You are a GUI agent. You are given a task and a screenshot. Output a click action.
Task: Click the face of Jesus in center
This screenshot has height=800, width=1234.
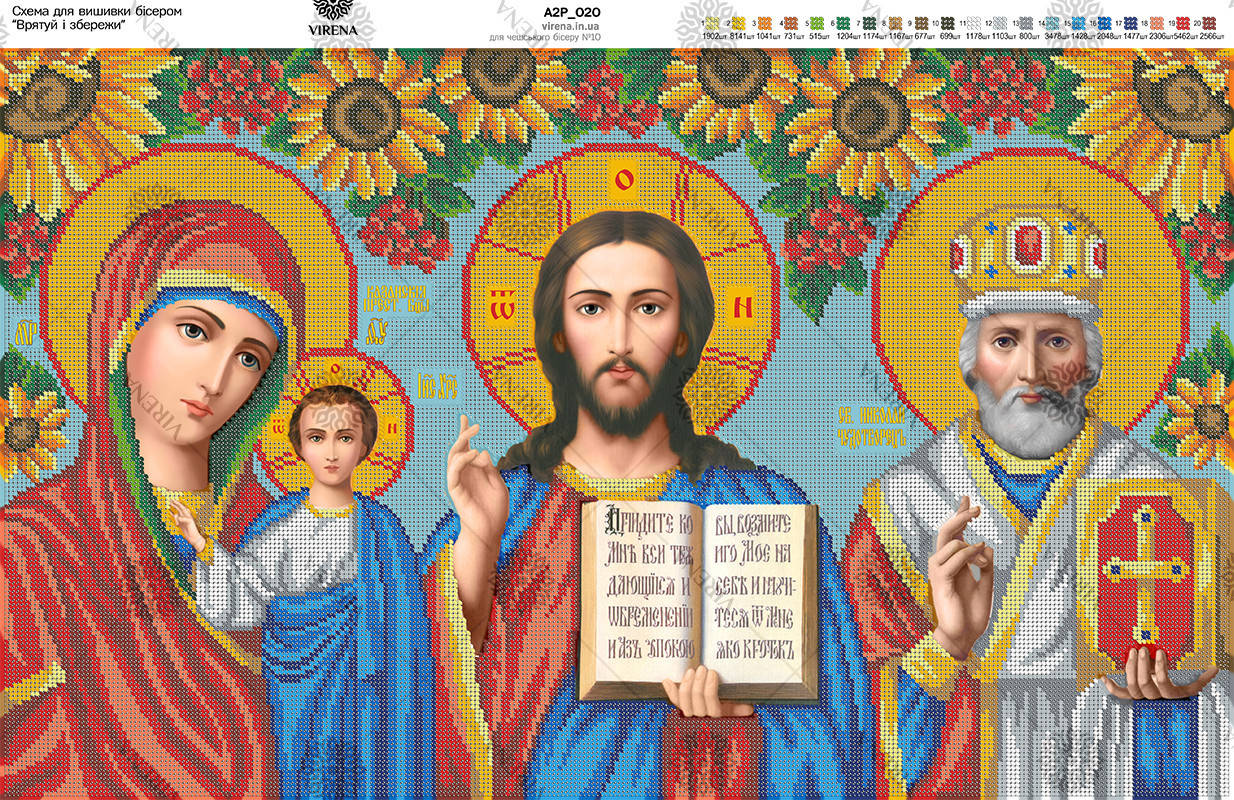pos(618,320)
